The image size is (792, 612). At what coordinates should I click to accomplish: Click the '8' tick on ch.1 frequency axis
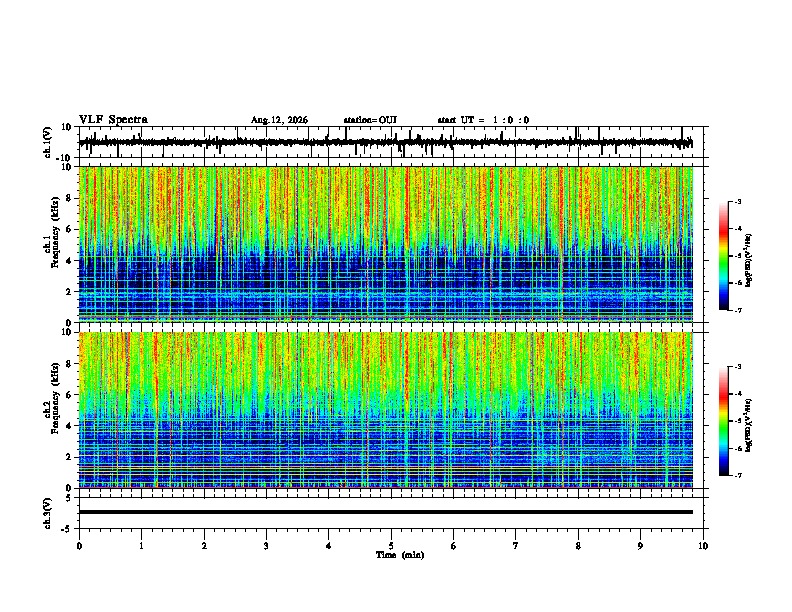[x=69, y=198]
